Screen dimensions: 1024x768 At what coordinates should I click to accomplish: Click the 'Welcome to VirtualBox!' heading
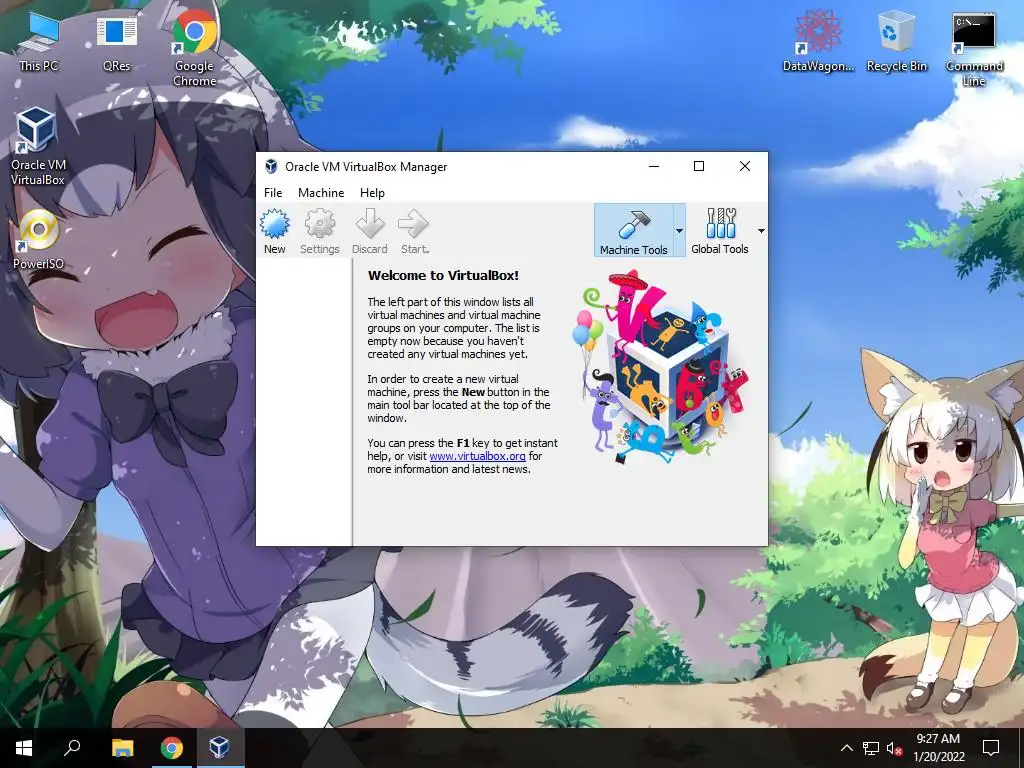(x=443, y=275)
